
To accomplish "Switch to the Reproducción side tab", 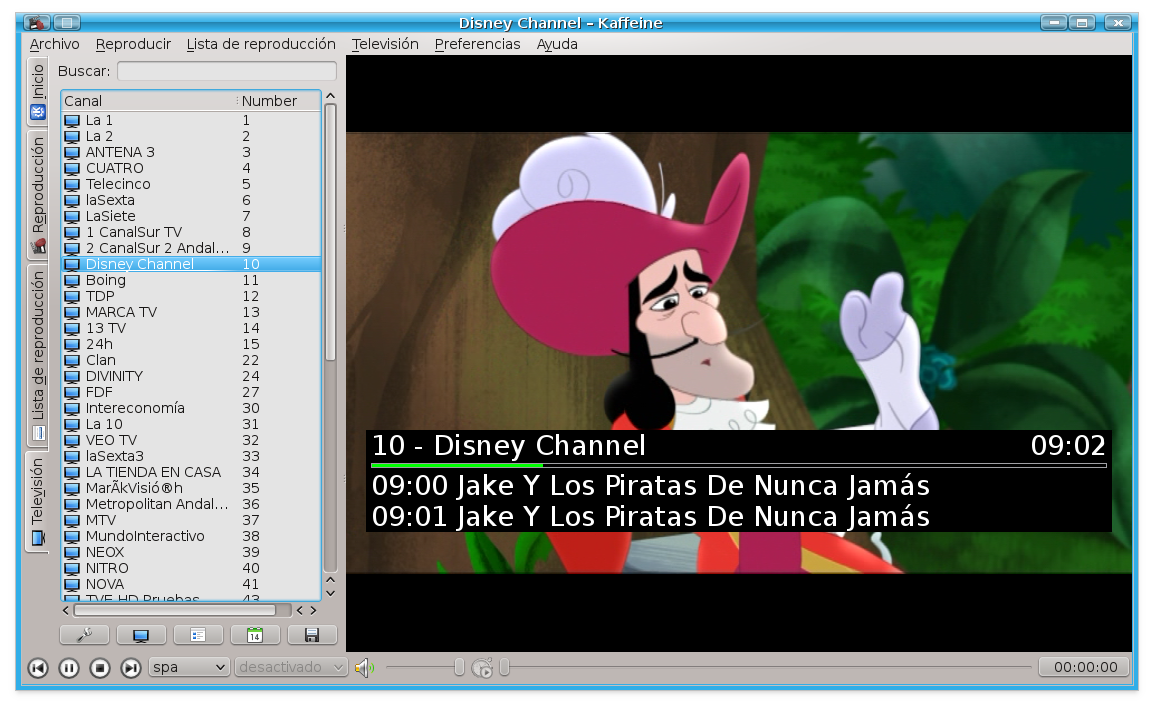I will pyautogui.click(x=38, y=195).
